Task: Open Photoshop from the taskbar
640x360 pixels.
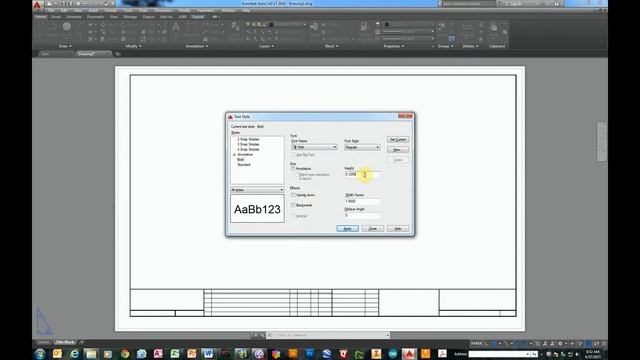Action: (310, 354)
